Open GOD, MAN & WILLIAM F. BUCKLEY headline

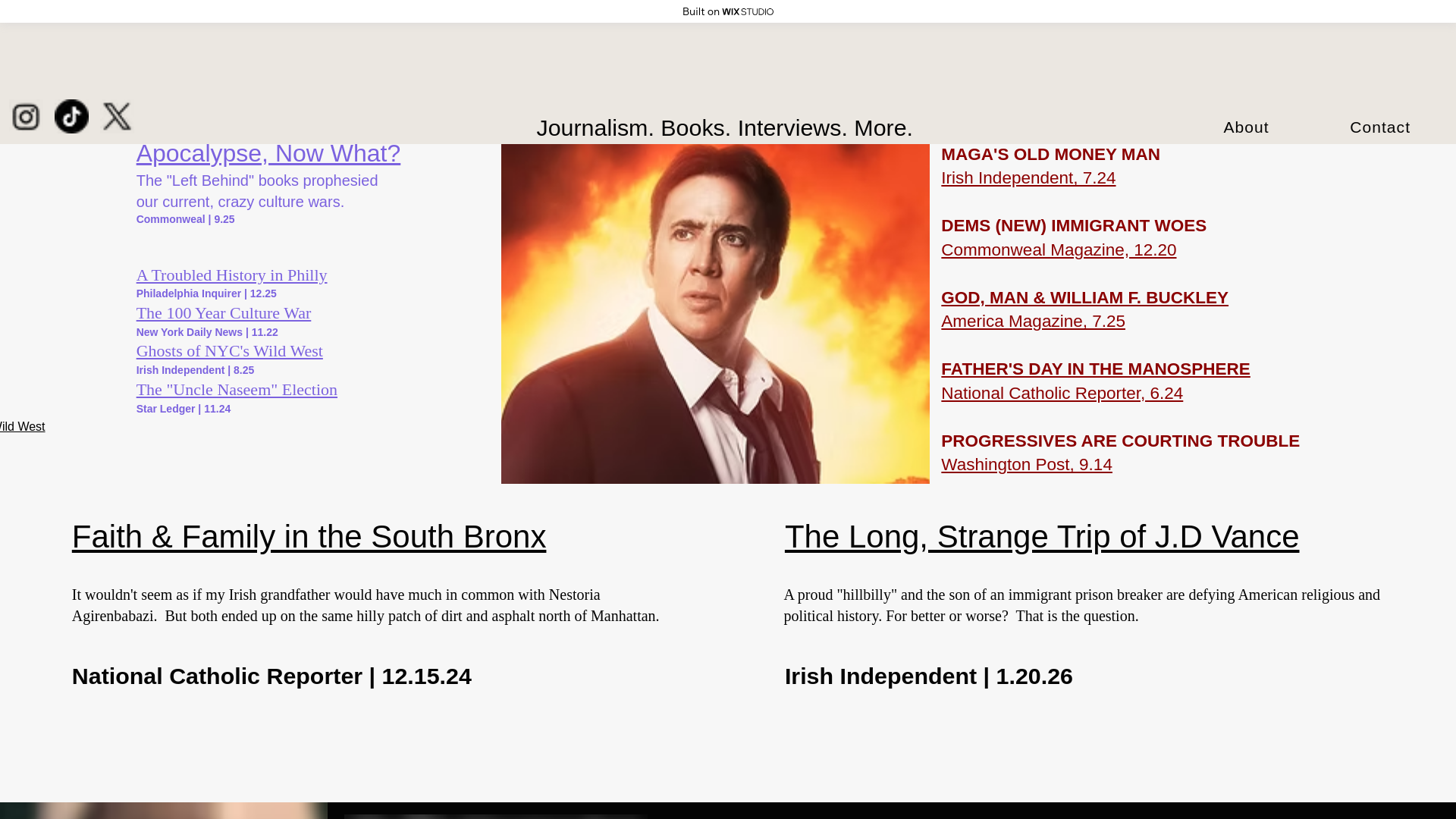pos(1084,298)
